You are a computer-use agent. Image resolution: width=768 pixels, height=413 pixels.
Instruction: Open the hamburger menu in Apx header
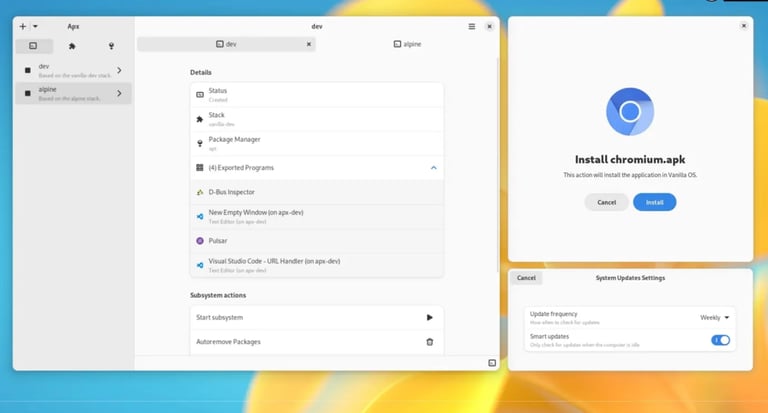tap(472, 26)
